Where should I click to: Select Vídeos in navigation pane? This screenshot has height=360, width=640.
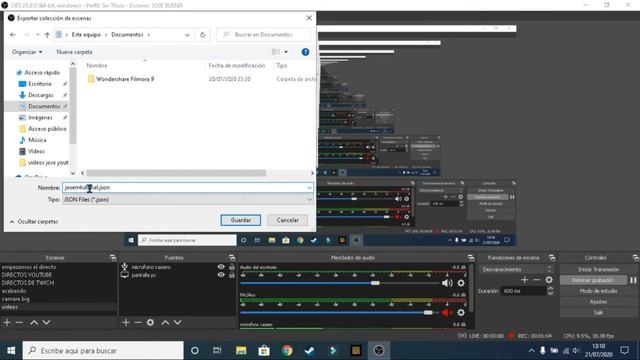36,151
